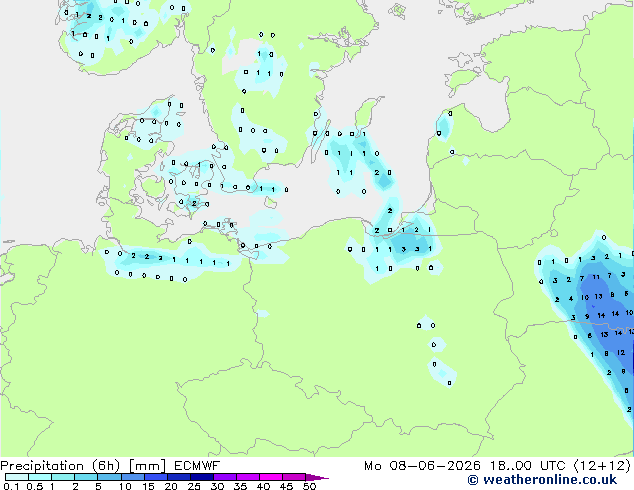Select the 35–40 mm violet legend swatch
The image size is (634, 490).
247,477
